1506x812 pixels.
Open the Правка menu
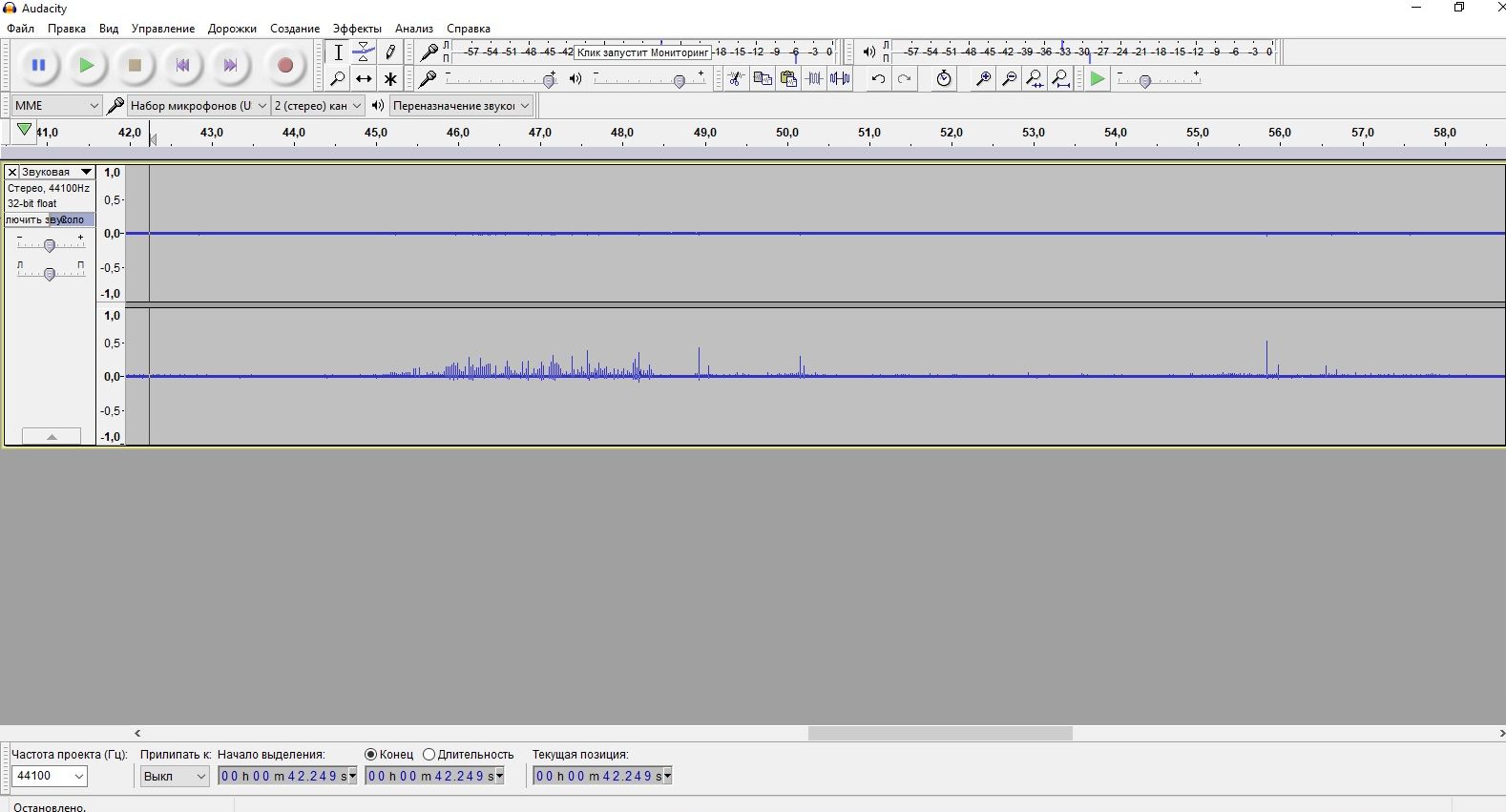(x=67, y=29)
